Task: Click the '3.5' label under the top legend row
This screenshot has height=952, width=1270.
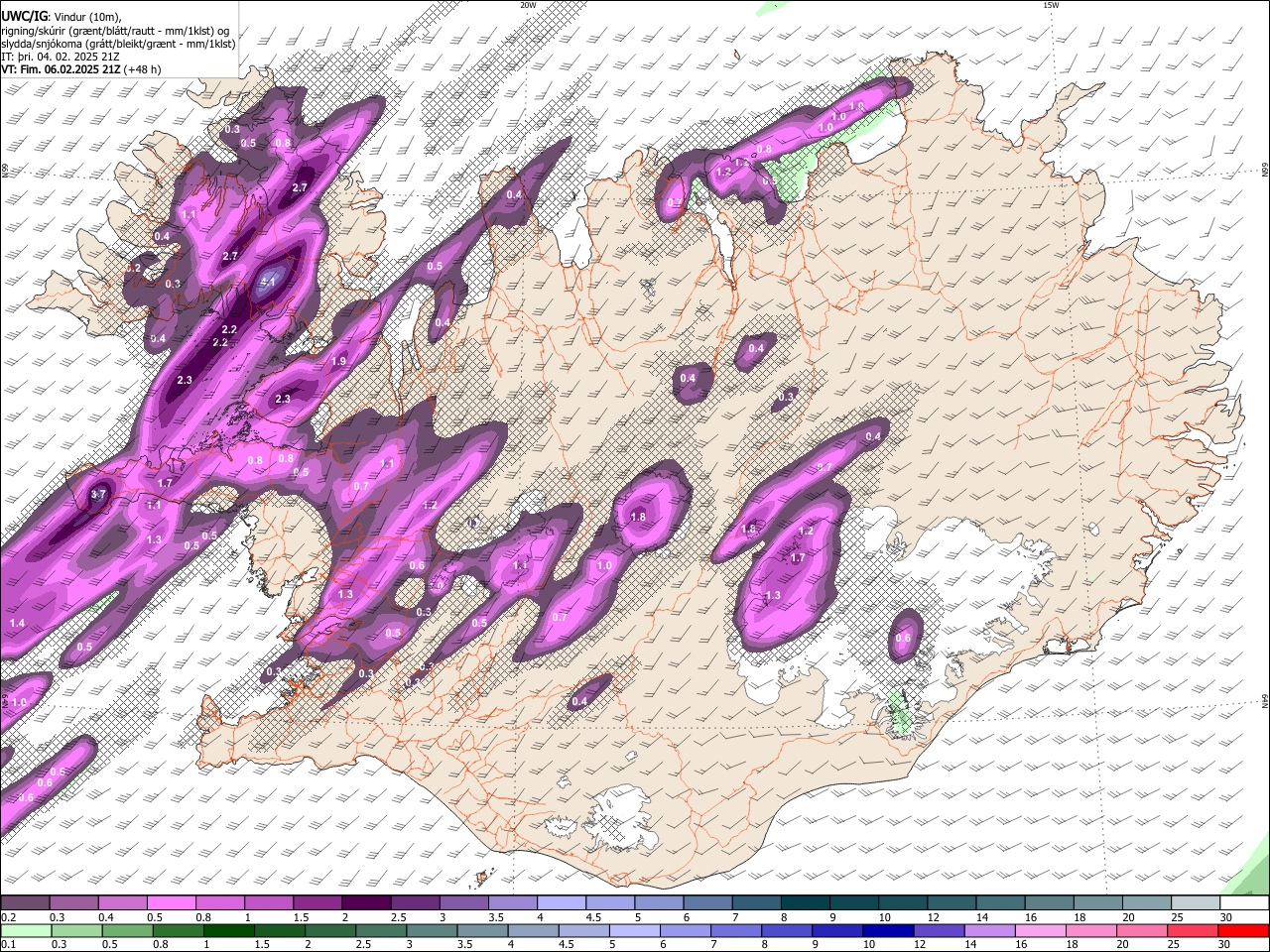Action: pyautogui.click(x=496, y=917)
